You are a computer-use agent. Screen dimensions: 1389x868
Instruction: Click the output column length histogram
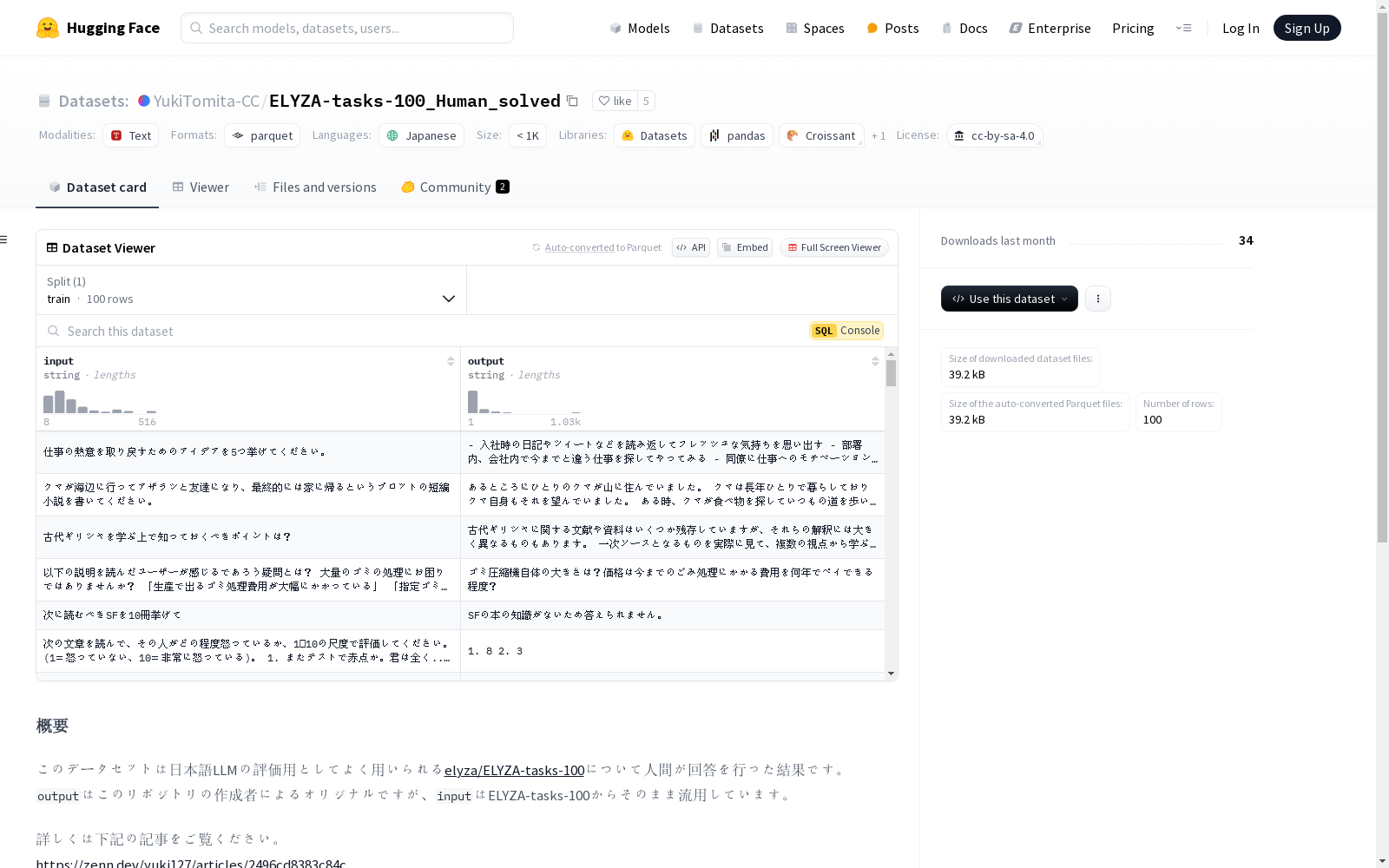pos(524,402)
